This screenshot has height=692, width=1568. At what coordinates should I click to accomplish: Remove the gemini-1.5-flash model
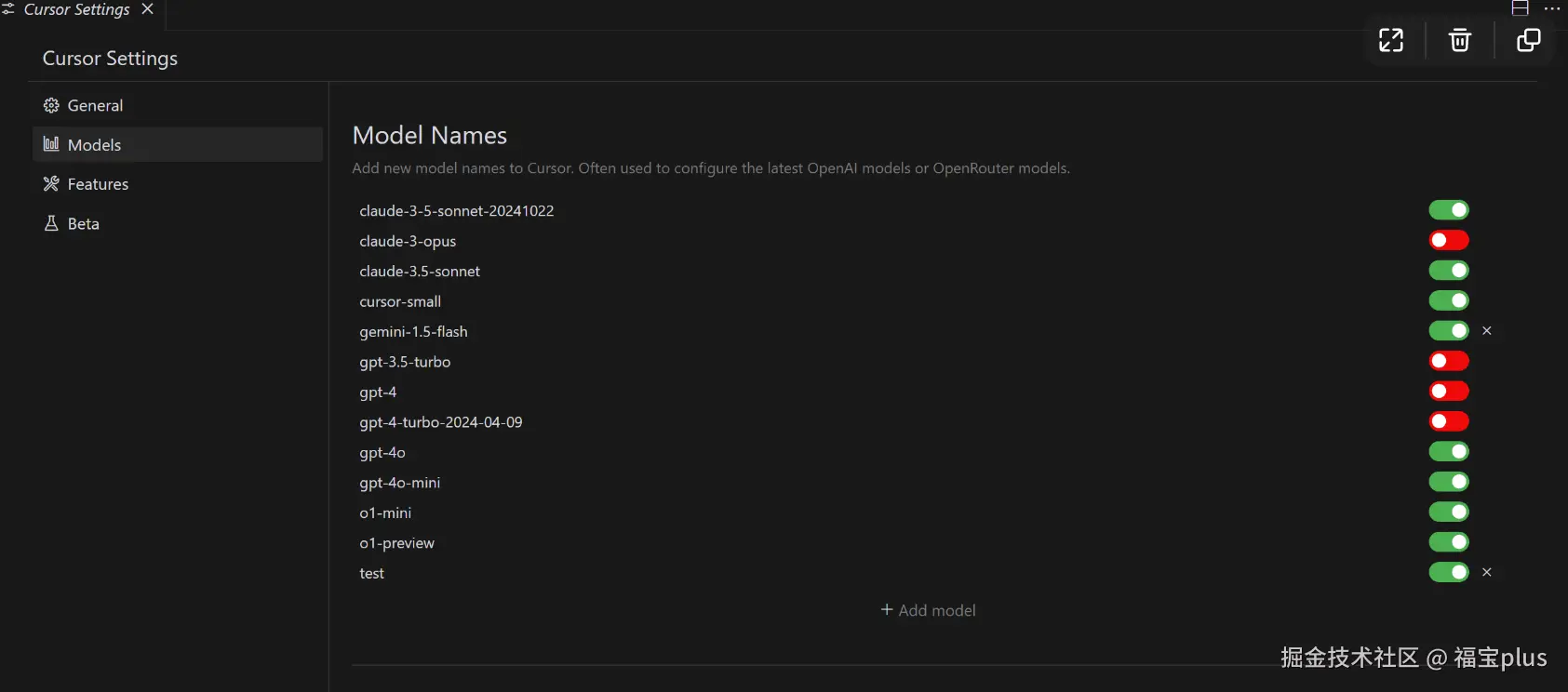click(1487, 331)
